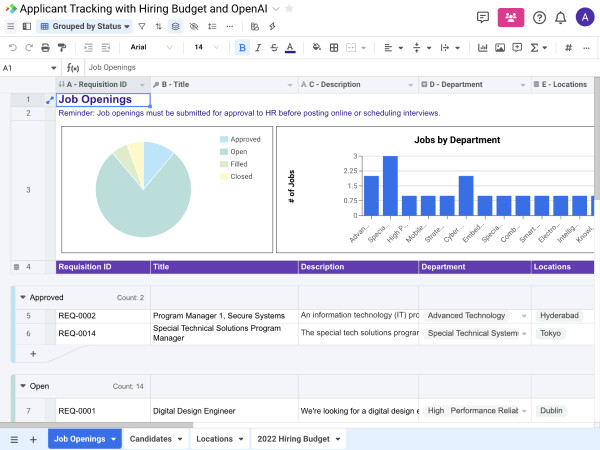This screenshot has width=600, height=450.
Task: Click the pie chart thumbnail
Action: tap(167, 189)
